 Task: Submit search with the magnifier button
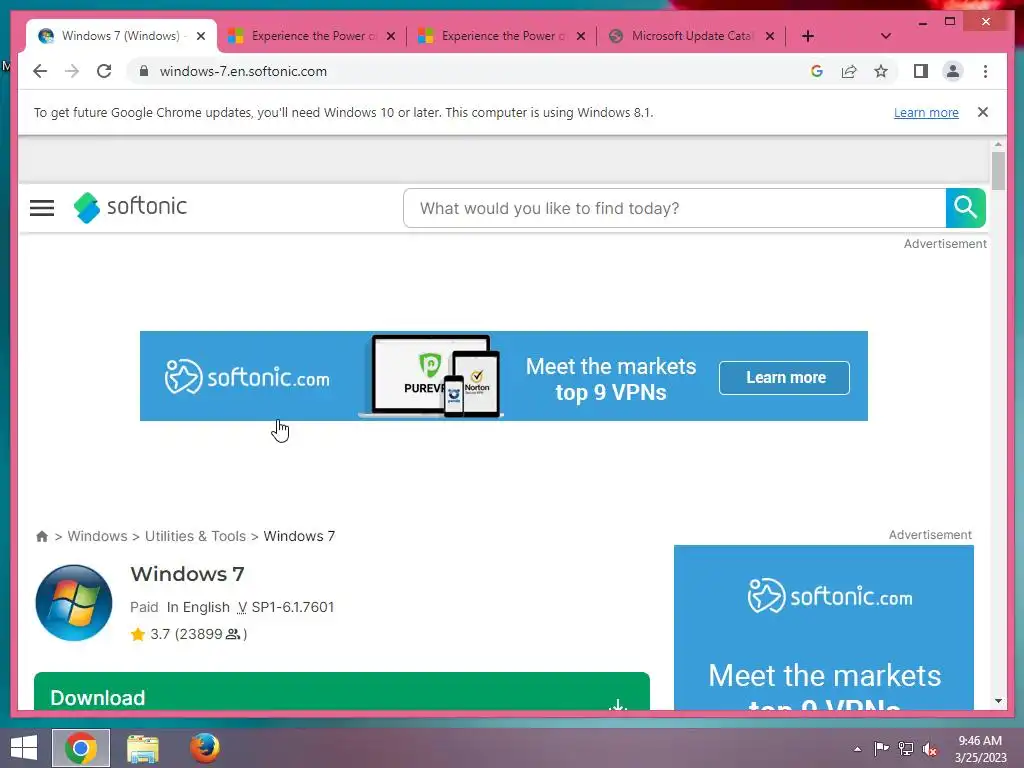point(965,208)
